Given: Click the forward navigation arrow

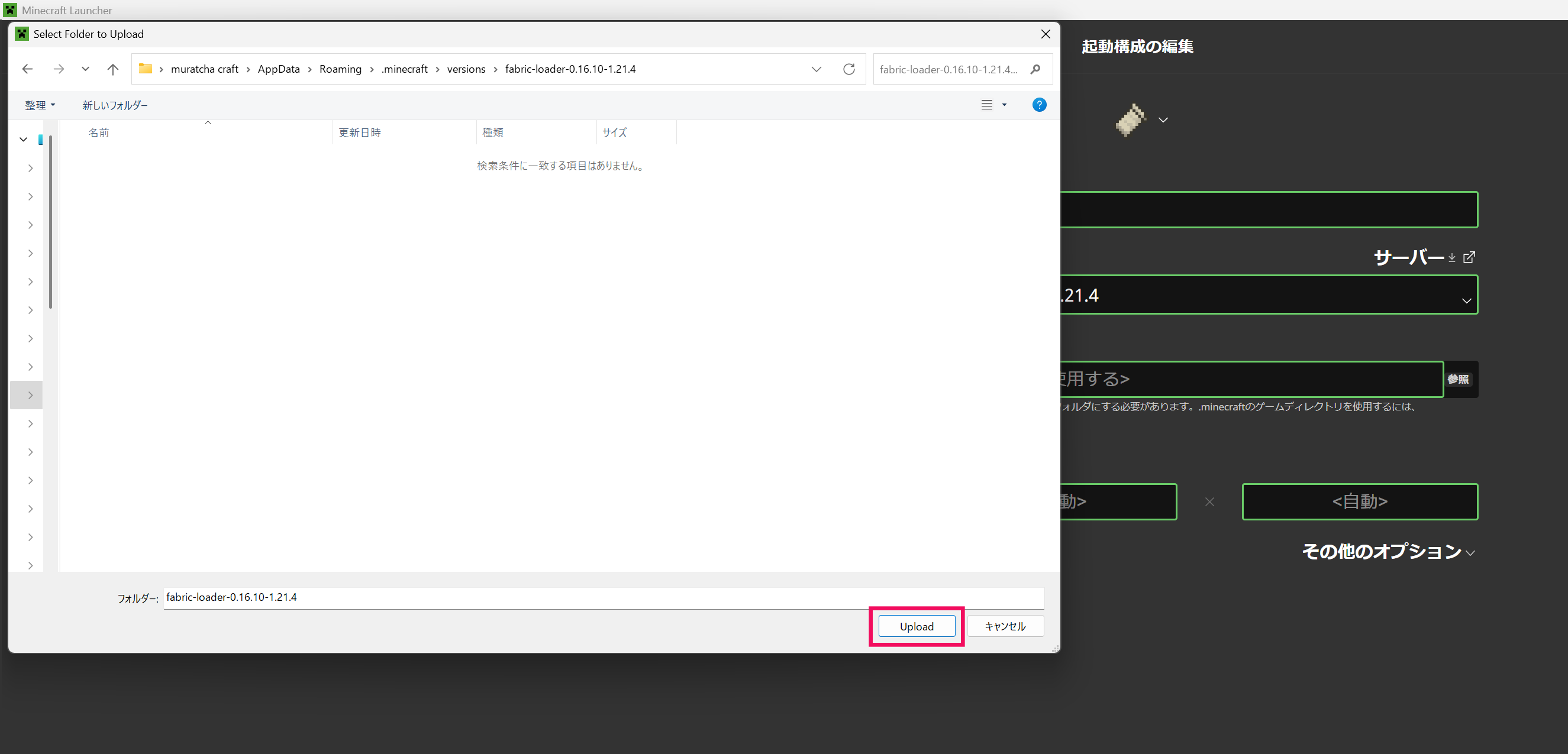Looking at the screenshot, I should [x=59, y=69].
